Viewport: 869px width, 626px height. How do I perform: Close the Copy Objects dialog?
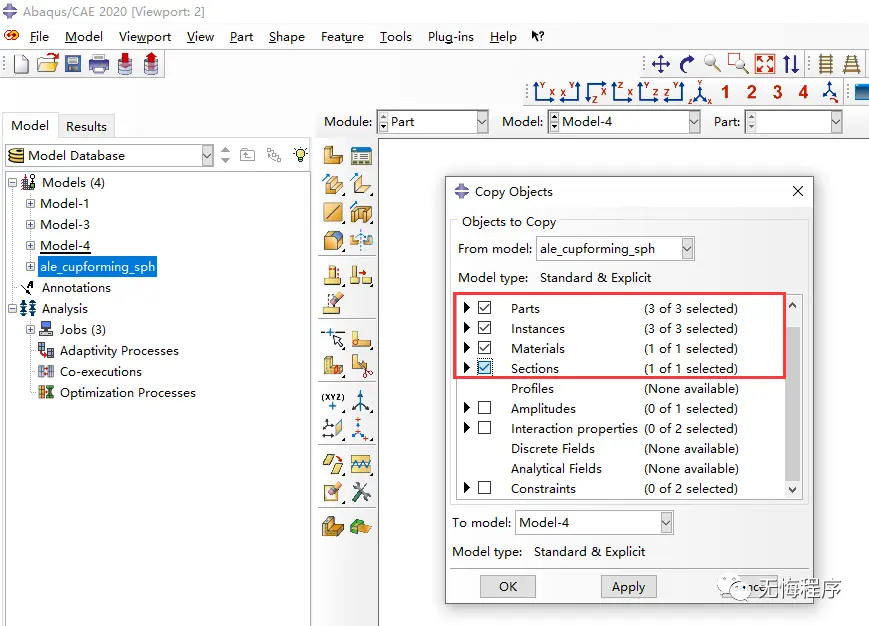coord(798,191)
